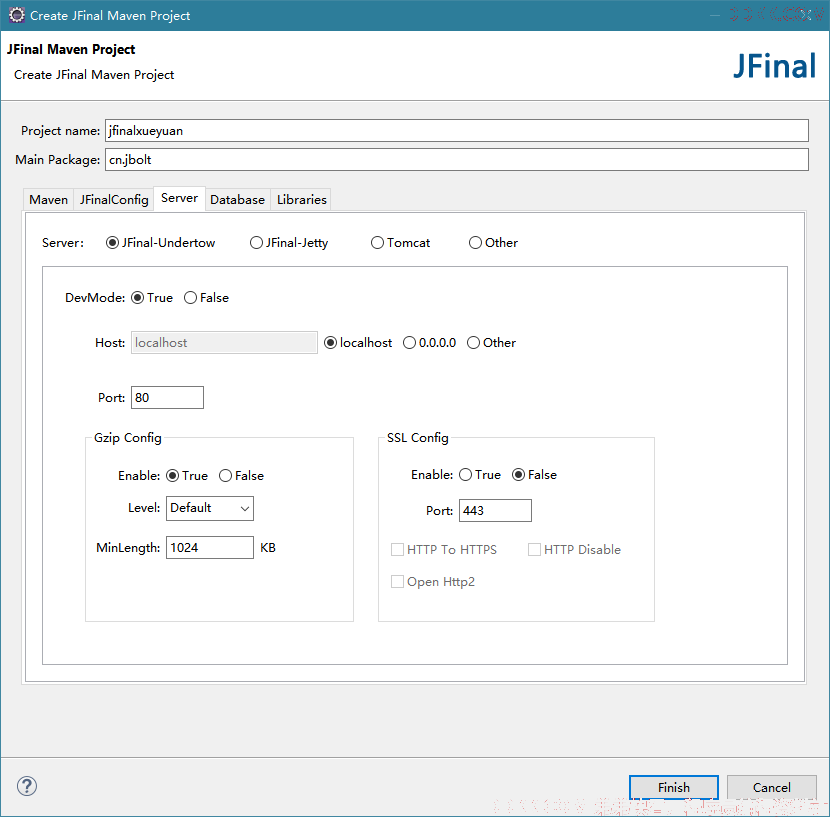Click the 'Host:' label

[110, 343]
